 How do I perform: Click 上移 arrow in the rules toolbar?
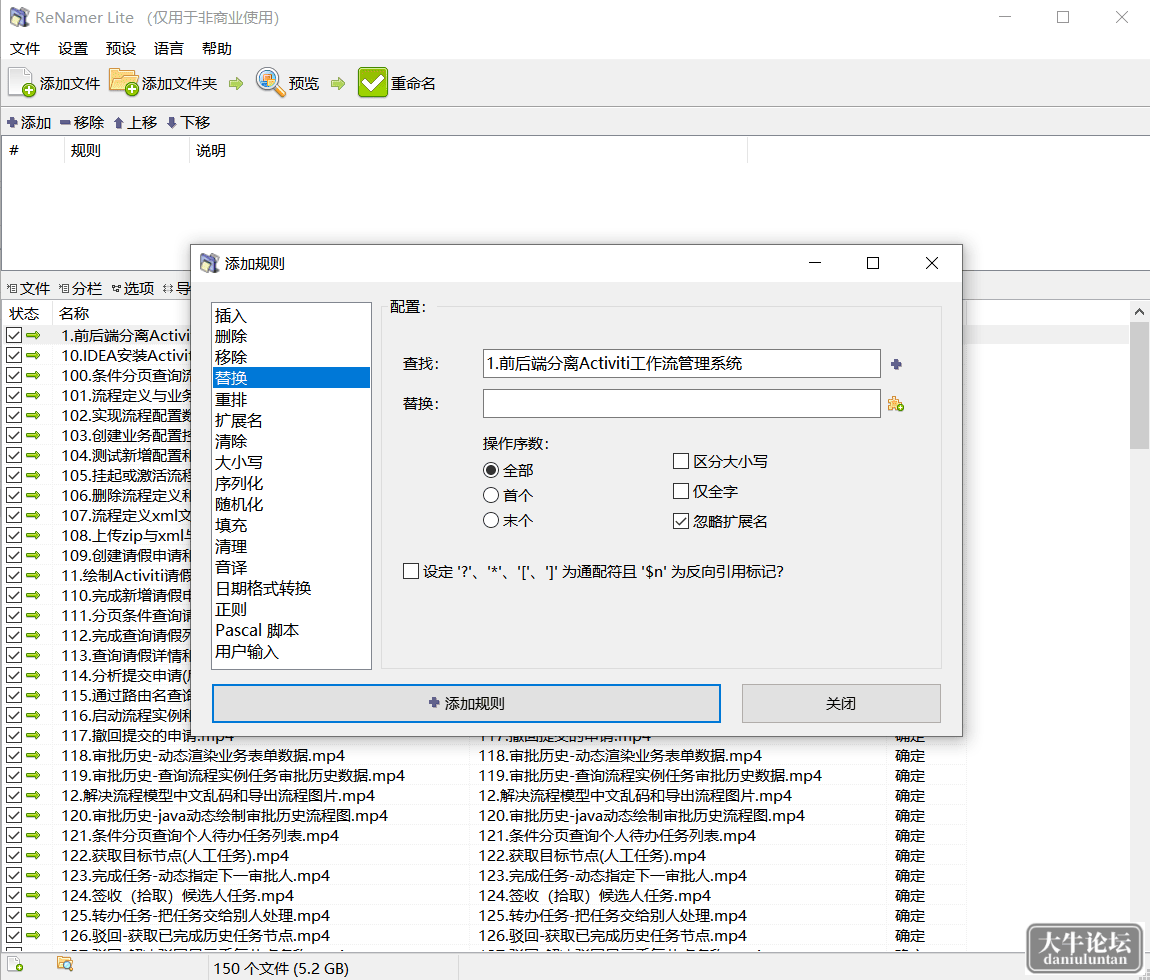pos(136,122)
